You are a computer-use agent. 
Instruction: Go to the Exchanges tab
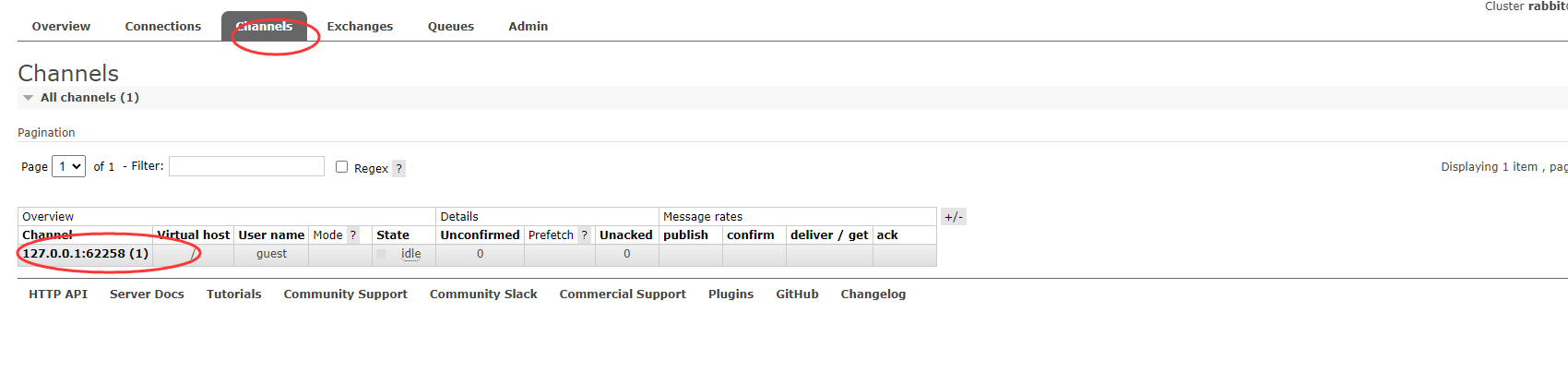point(360,26)
